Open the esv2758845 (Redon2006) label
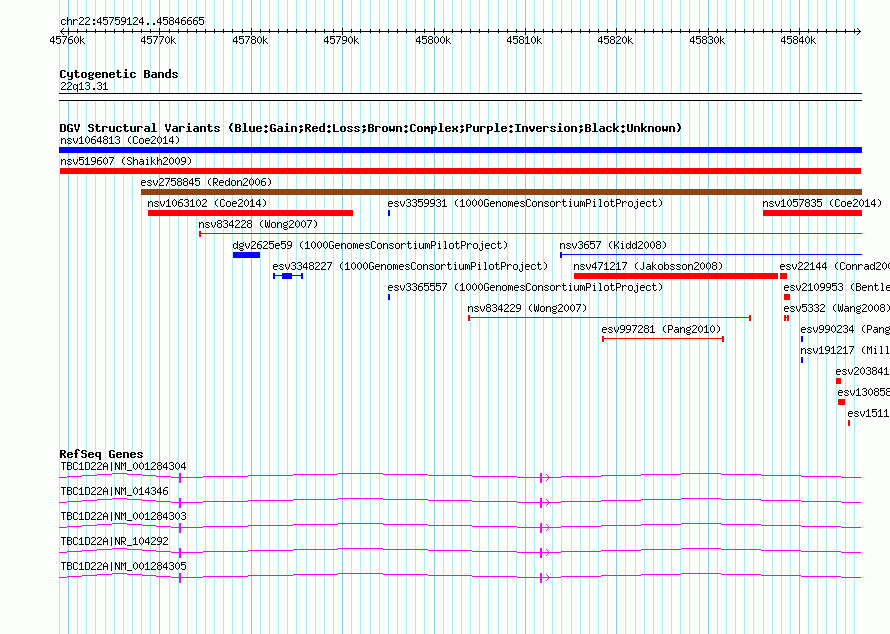 coord(207,182)
